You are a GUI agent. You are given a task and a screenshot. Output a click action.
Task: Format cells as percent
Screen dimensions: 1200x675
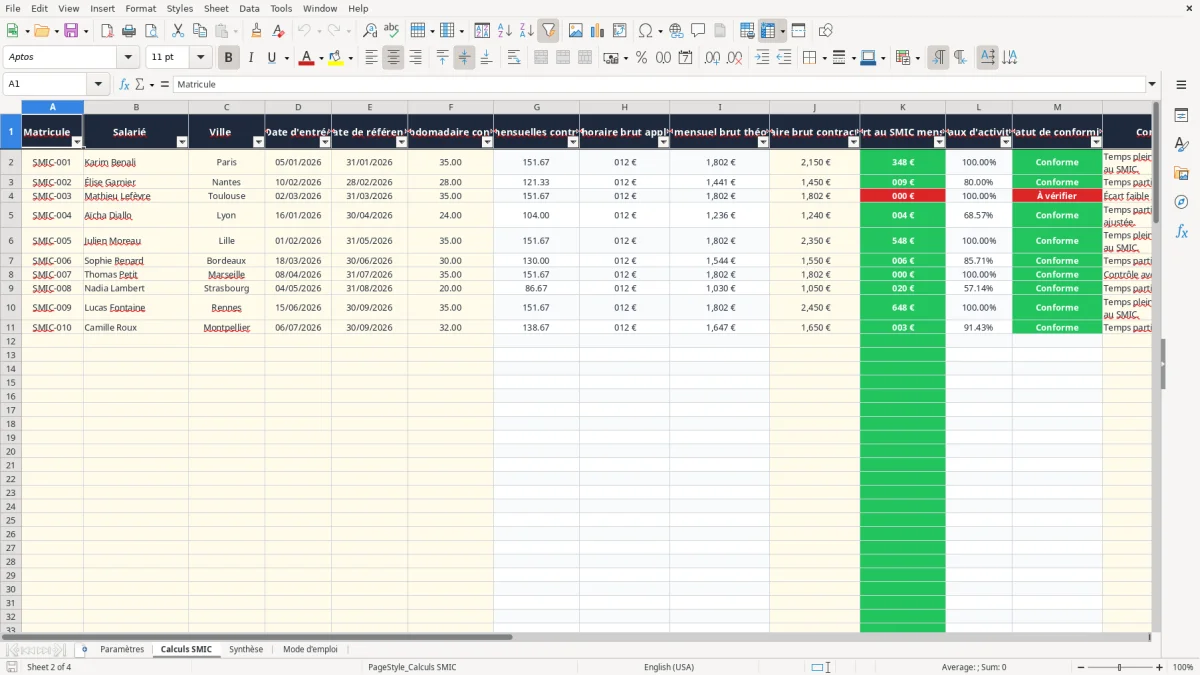click(642, 58)
